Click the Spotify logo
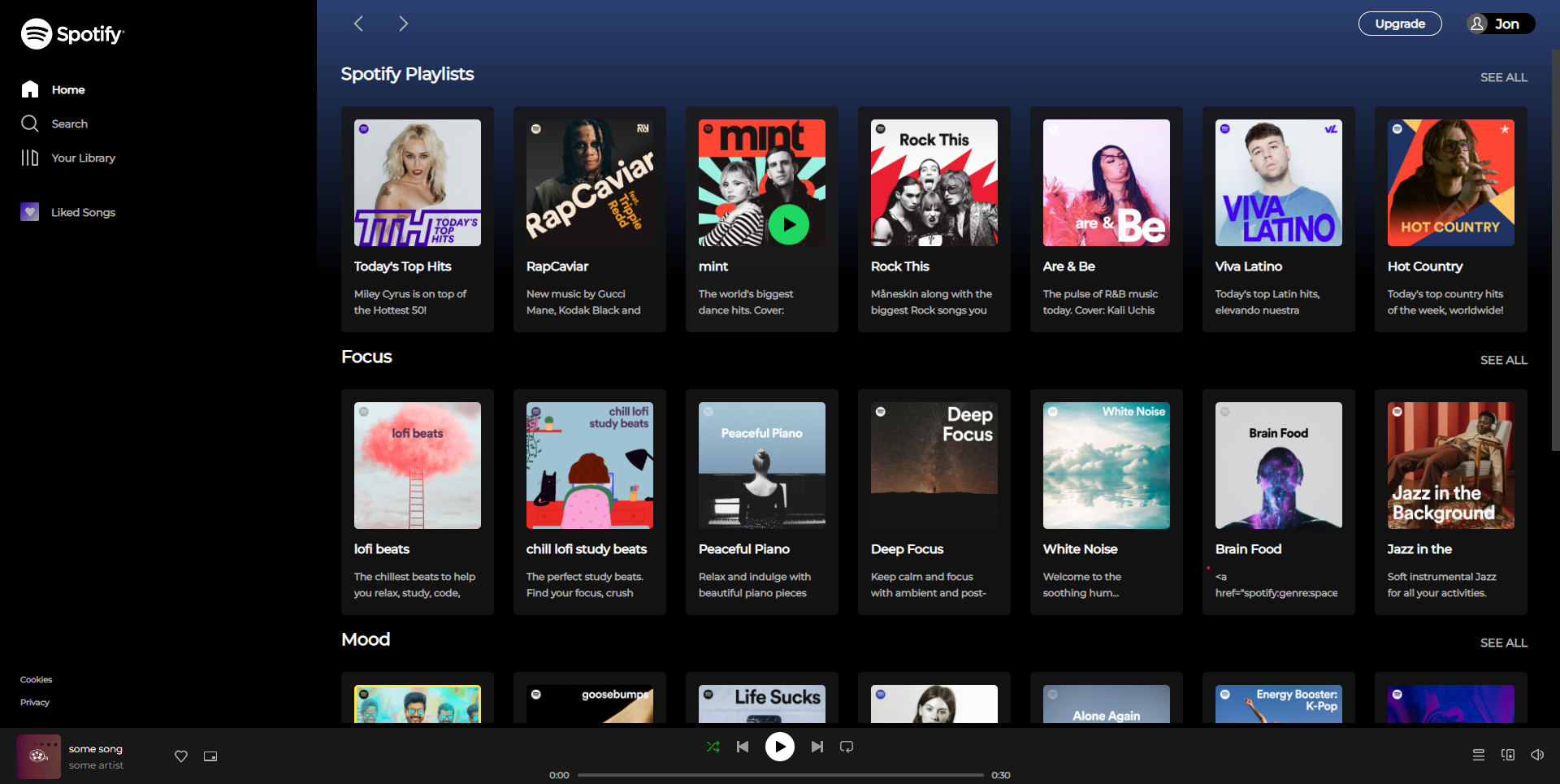The width and height of the screenshot is (1560, 784). tap(72, 33)
